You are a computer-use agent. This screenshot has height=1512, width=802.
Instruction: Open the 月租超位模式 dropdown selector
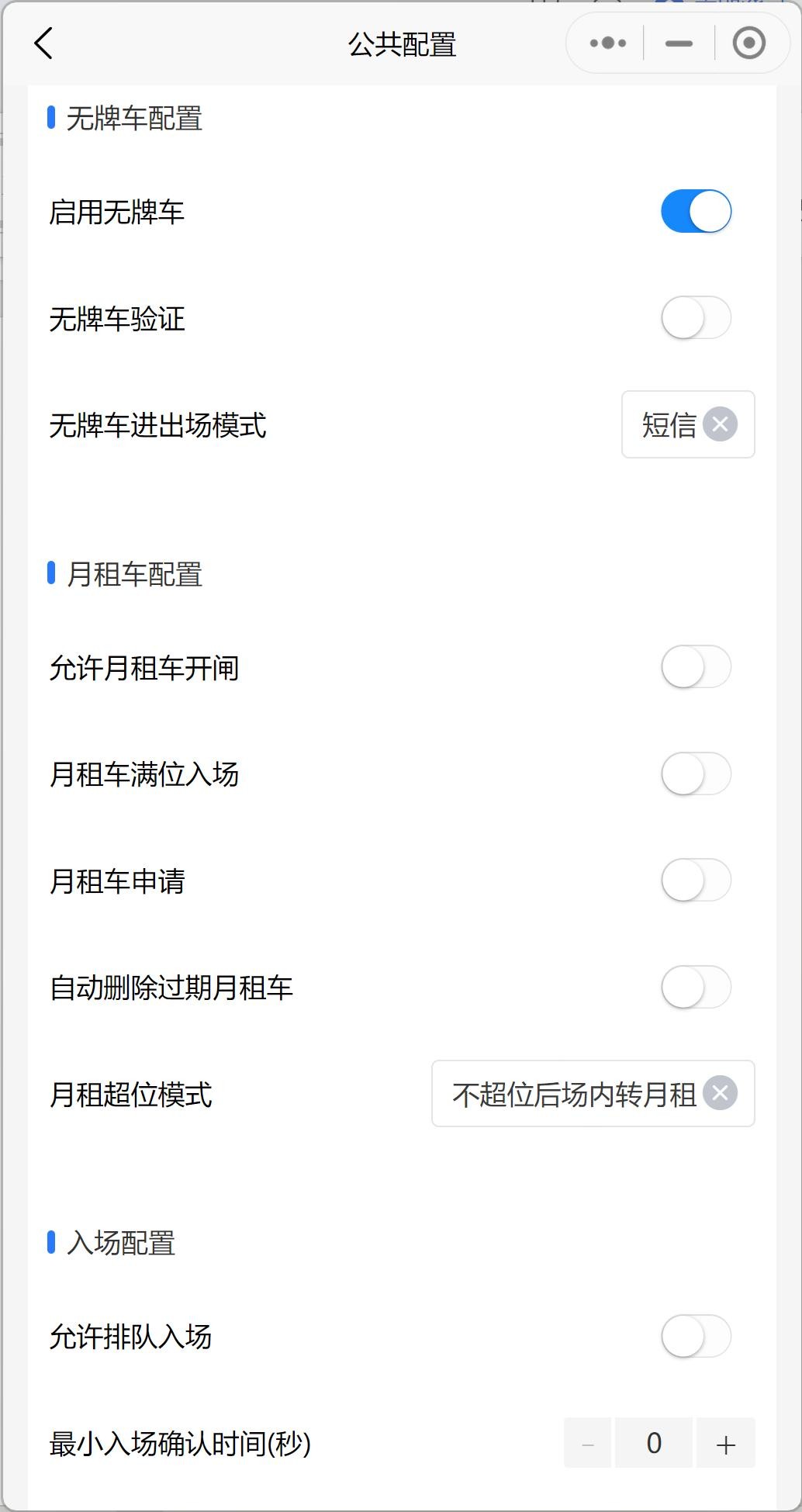tap(593, 1093)
